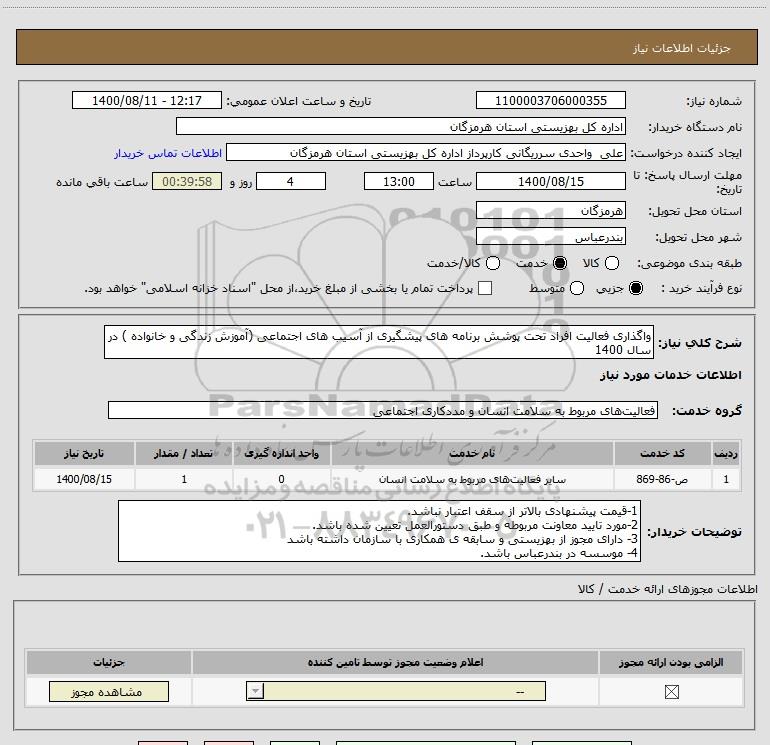Click the deadline date field 1400/08/15

(x=550, y=181)
